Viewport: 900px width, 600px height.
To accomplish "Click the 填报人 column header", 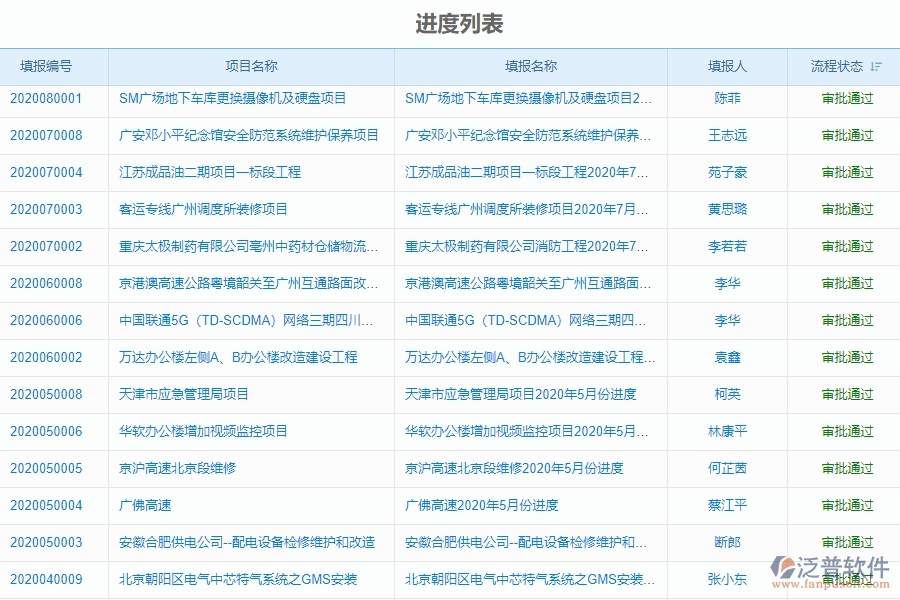I will click(x=726, y=66).
